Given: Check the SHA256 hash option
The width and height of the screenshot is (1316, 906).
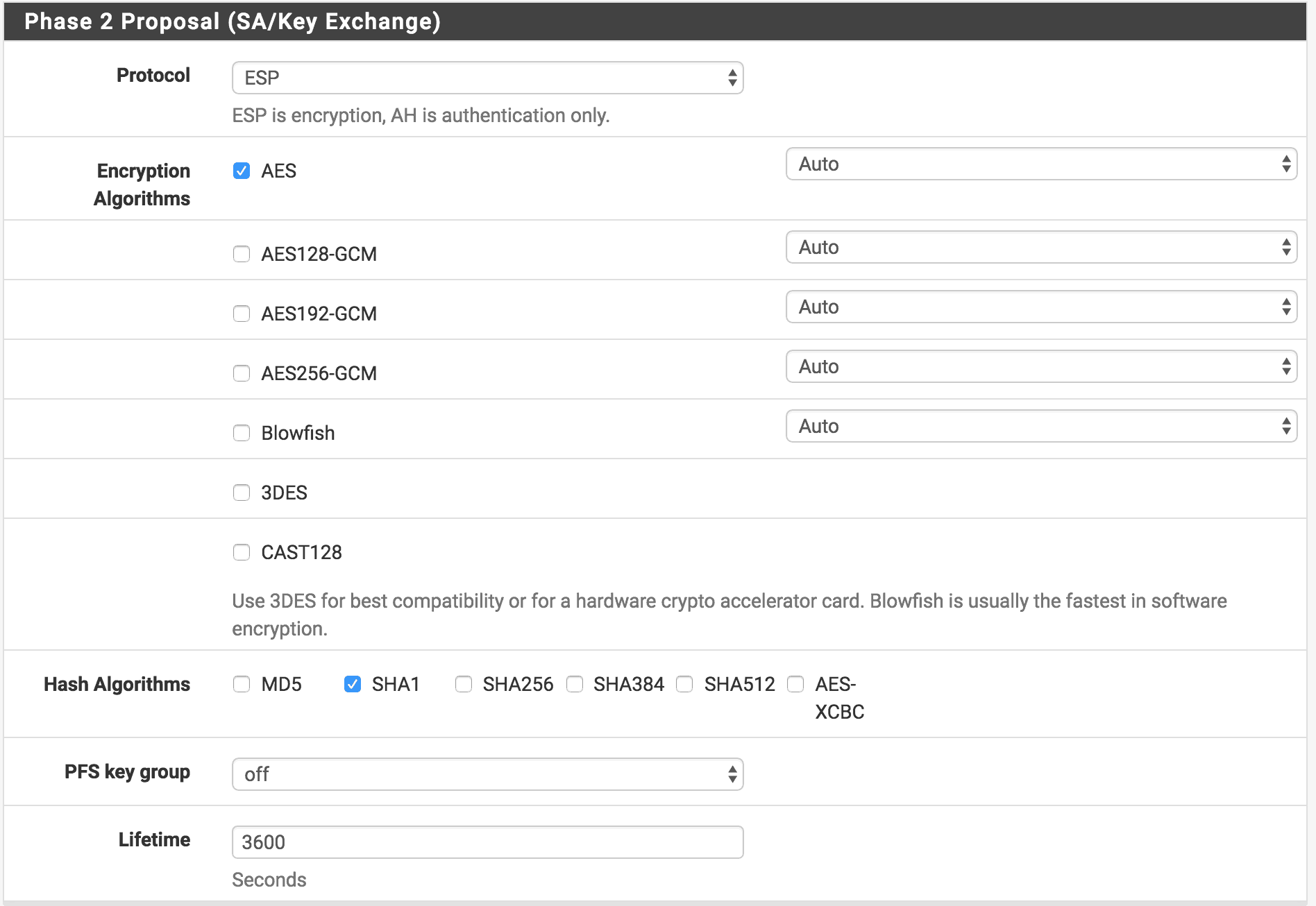Looking at the screenshot, I should pos(464,684).
